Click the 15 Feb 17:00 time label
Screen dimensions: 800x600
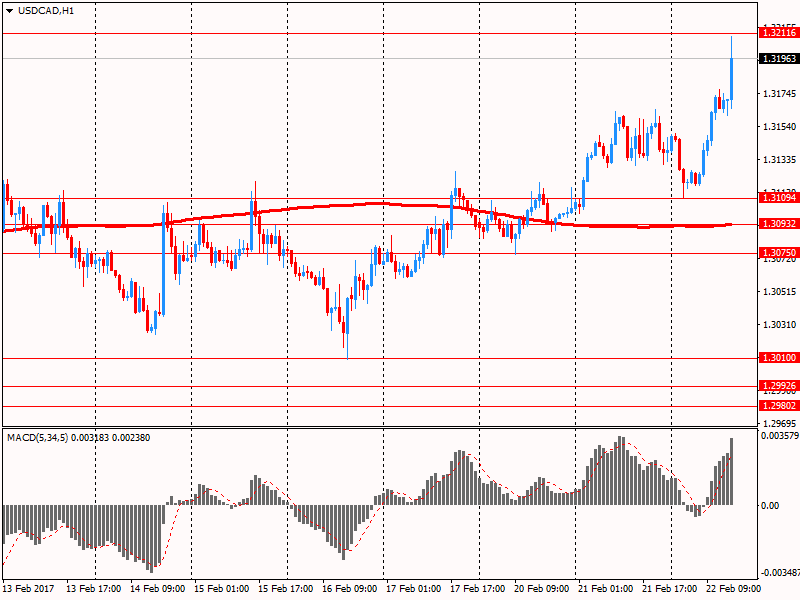pyautogui.click(x=285, y=588)
